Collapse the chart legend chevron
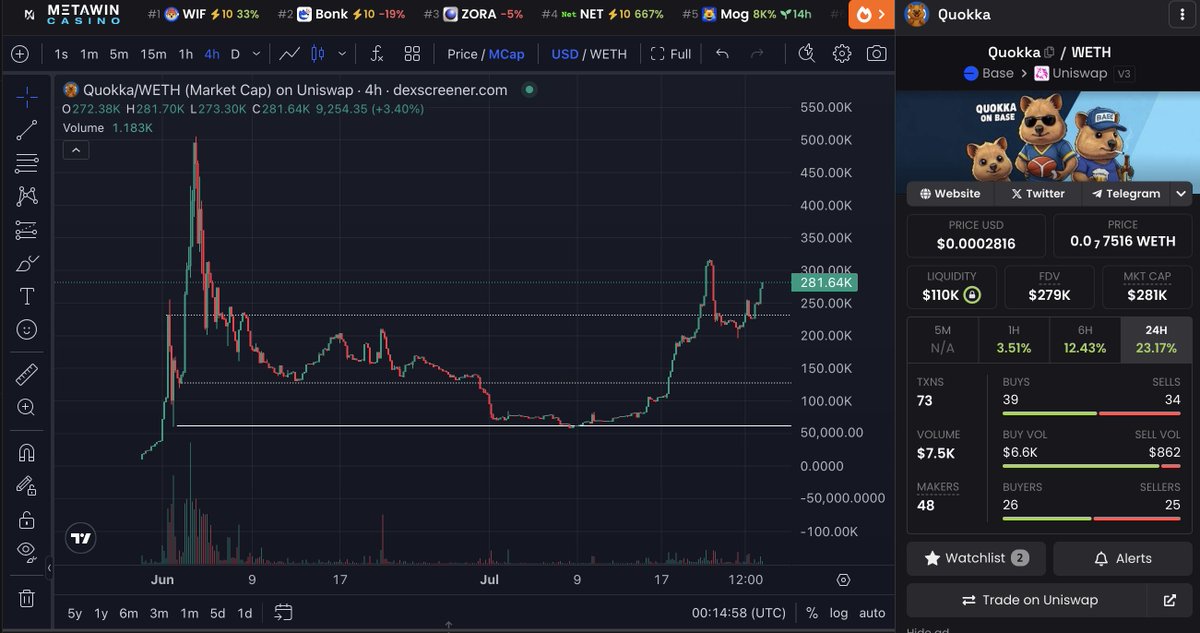The image size is (1200, 633). click(76, 150)
